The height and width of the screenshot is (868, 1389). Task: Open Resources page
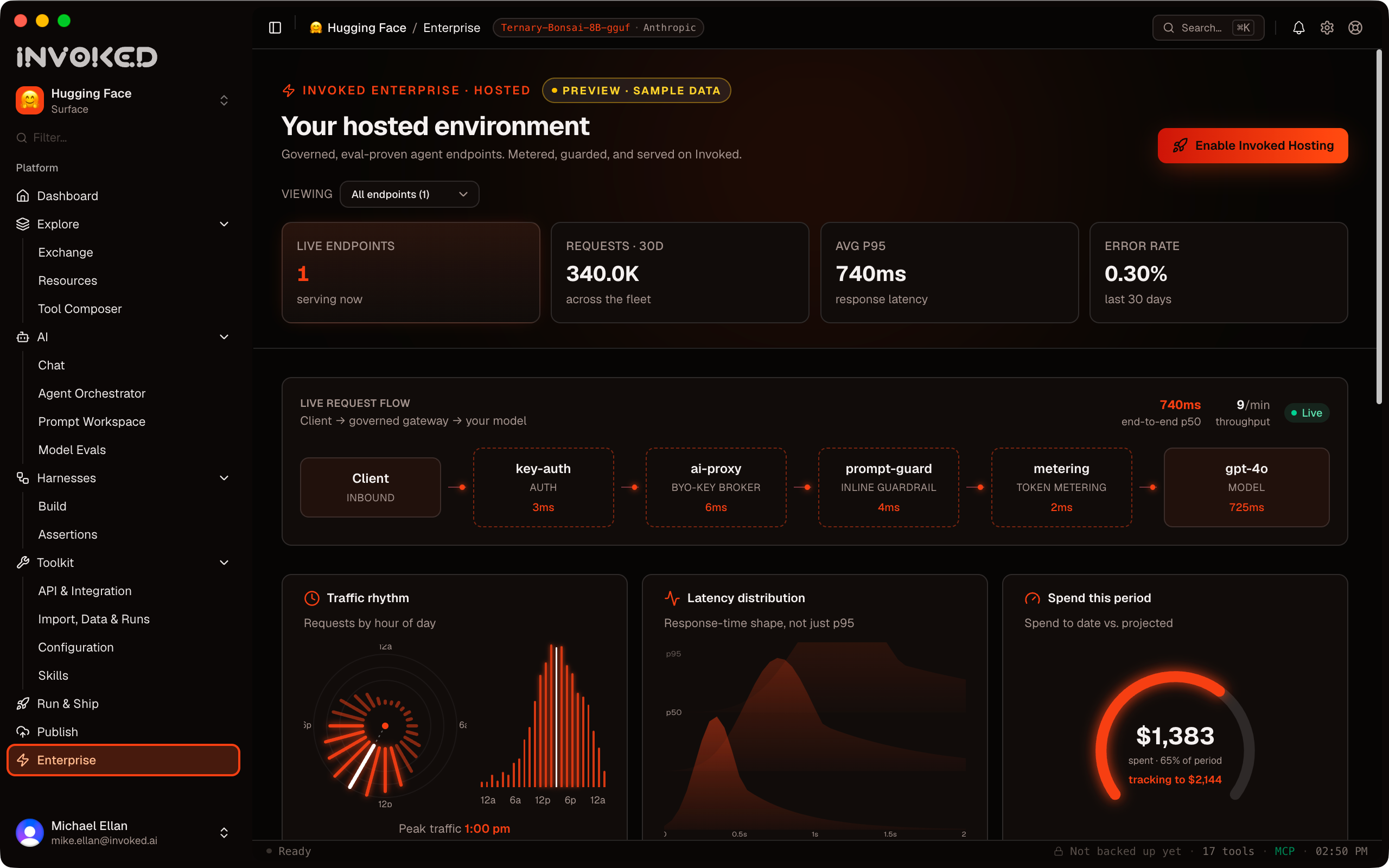68,280
